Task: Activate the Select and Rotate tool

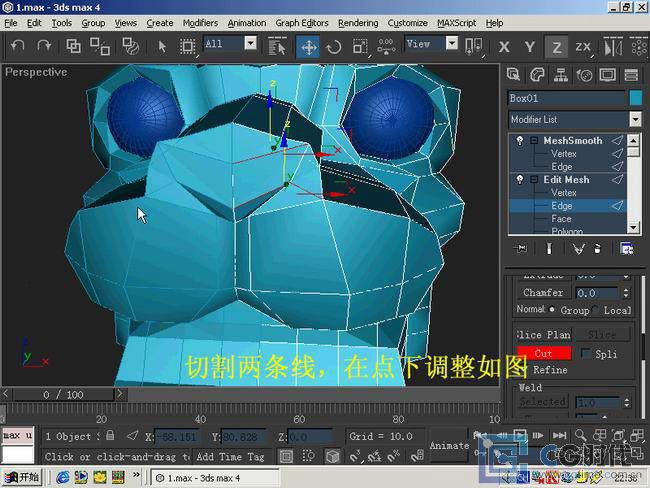Action: coord(334,47)
